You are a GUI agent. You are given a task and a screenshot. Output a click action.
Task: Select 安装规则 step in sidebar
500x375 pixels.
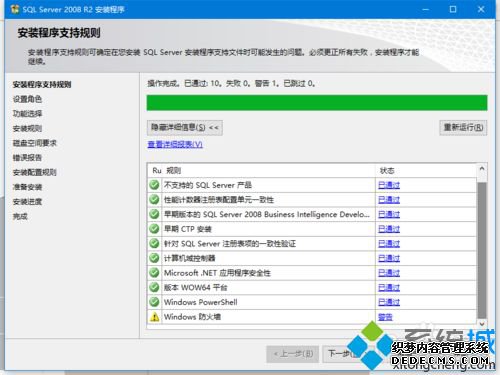pos(27,128)
